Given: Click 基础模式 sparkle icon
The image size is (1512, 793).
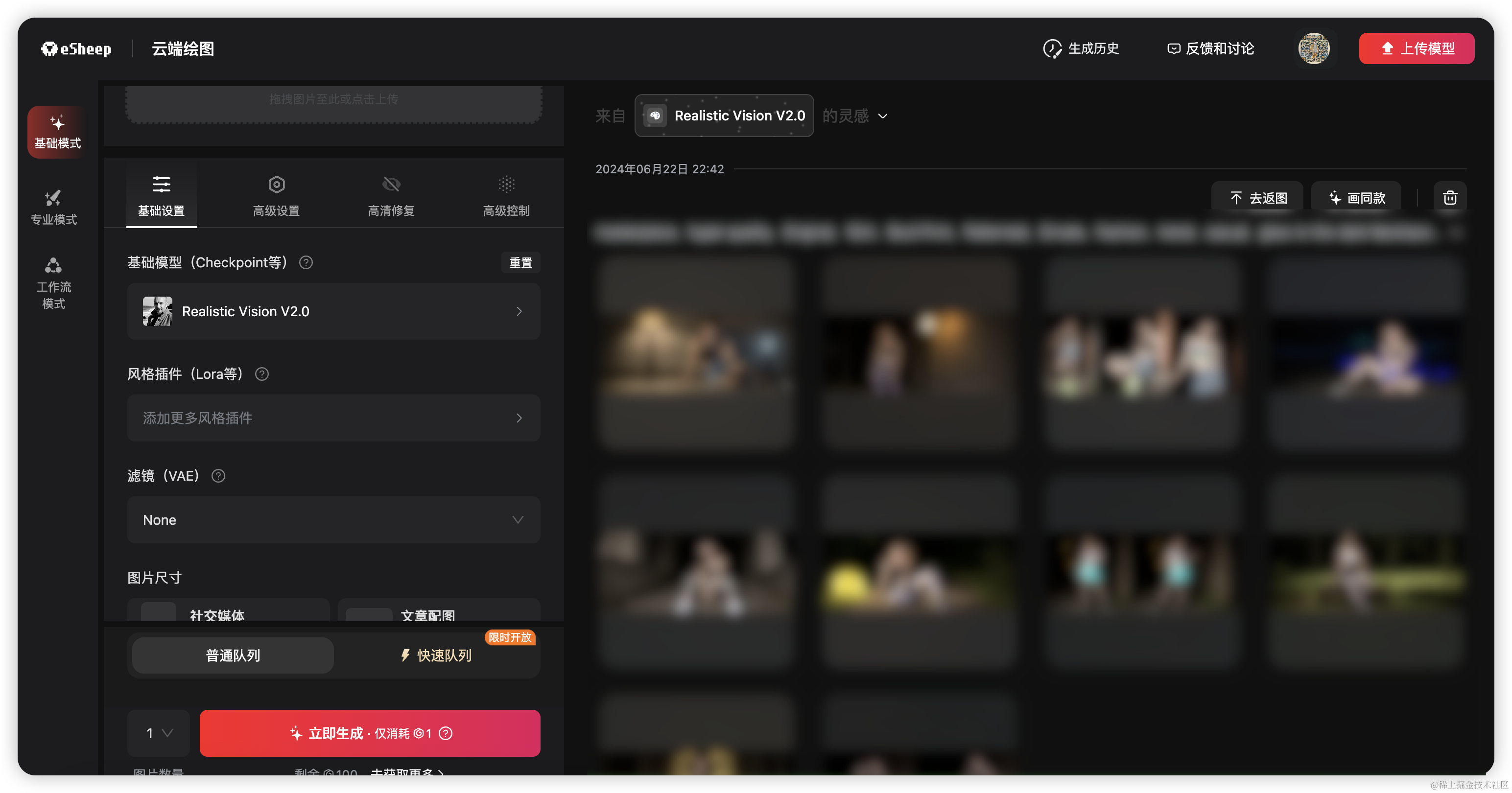Looking at the screenshot, I should pos(57,123).
